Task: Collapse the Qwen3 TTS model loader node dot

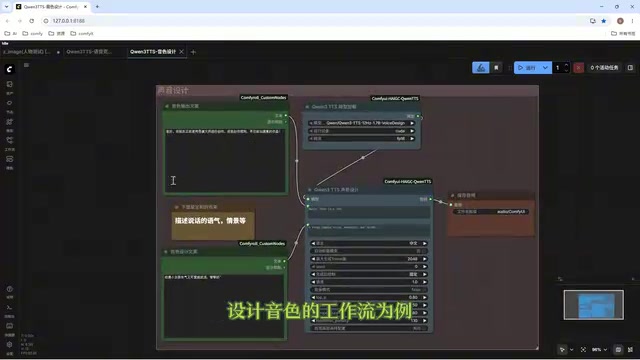Action: 307,107
